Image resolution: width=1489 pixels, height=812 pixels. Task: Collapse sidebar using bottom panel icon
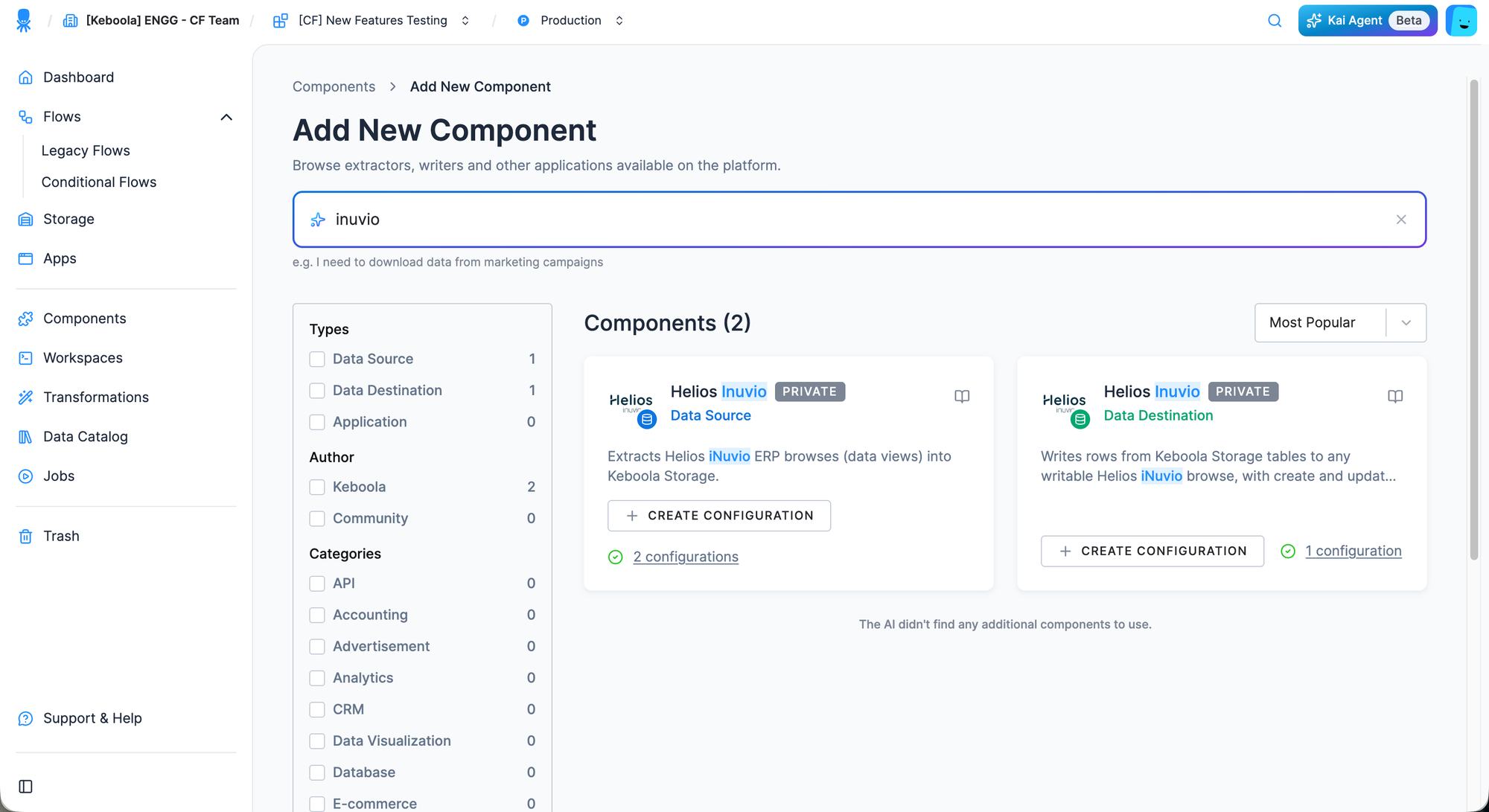pyautogui.click(x=25, y=787)
